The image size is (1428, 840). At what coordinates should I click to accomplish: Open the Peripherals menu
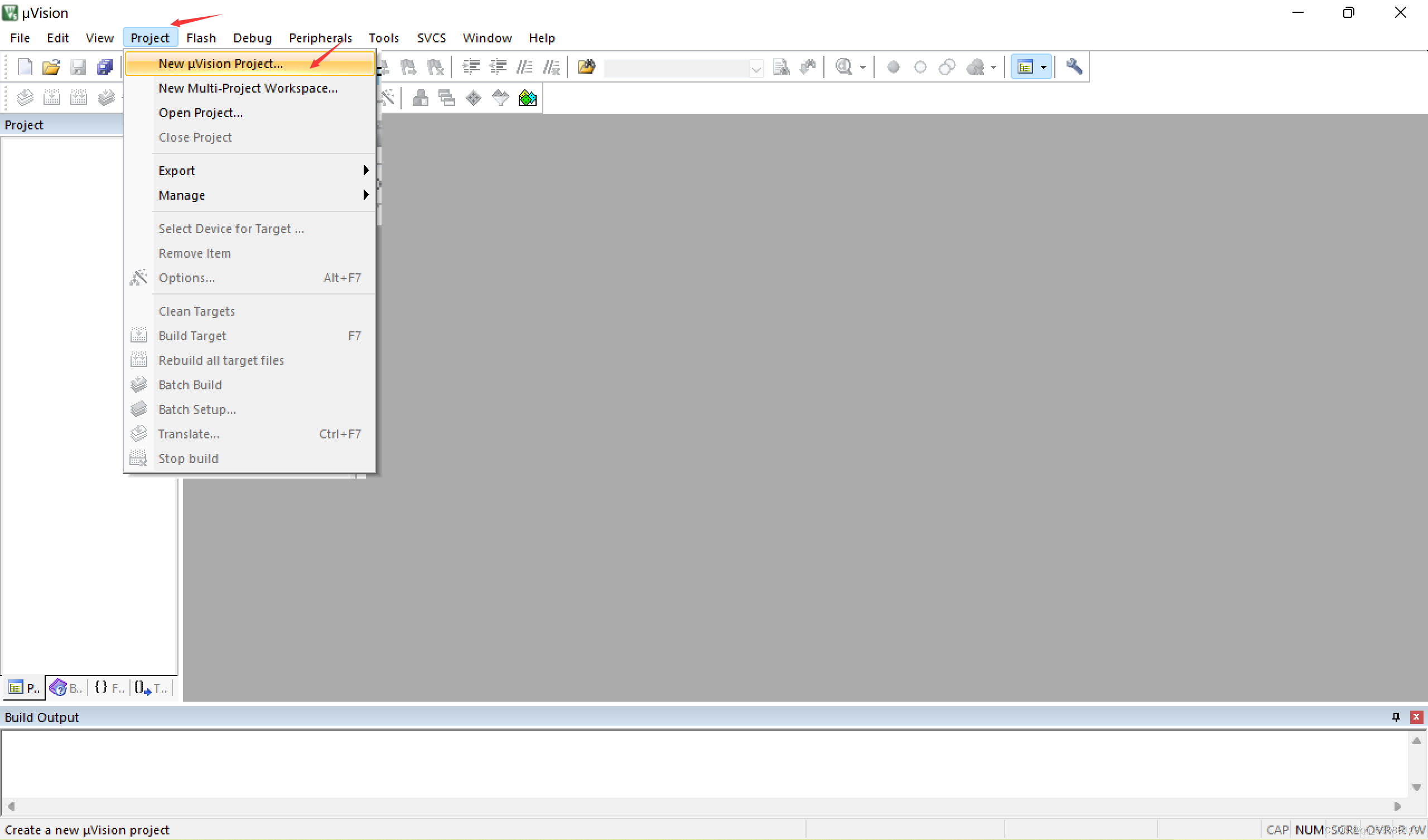pos(320,38)
